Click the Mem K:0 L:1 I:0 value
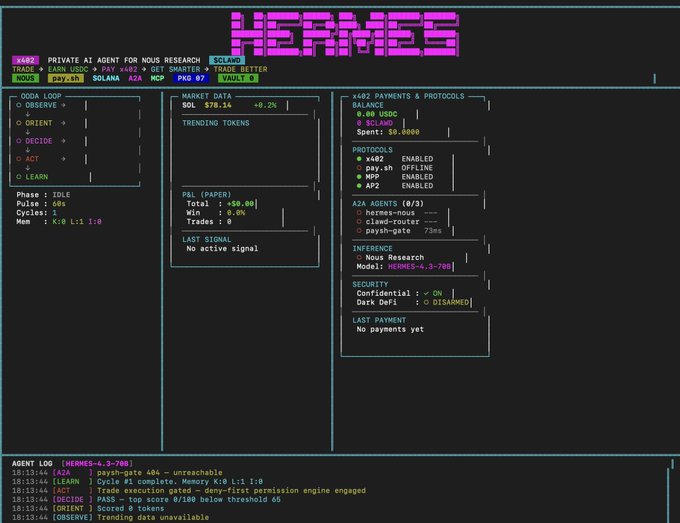 click(x=77, y=222)
